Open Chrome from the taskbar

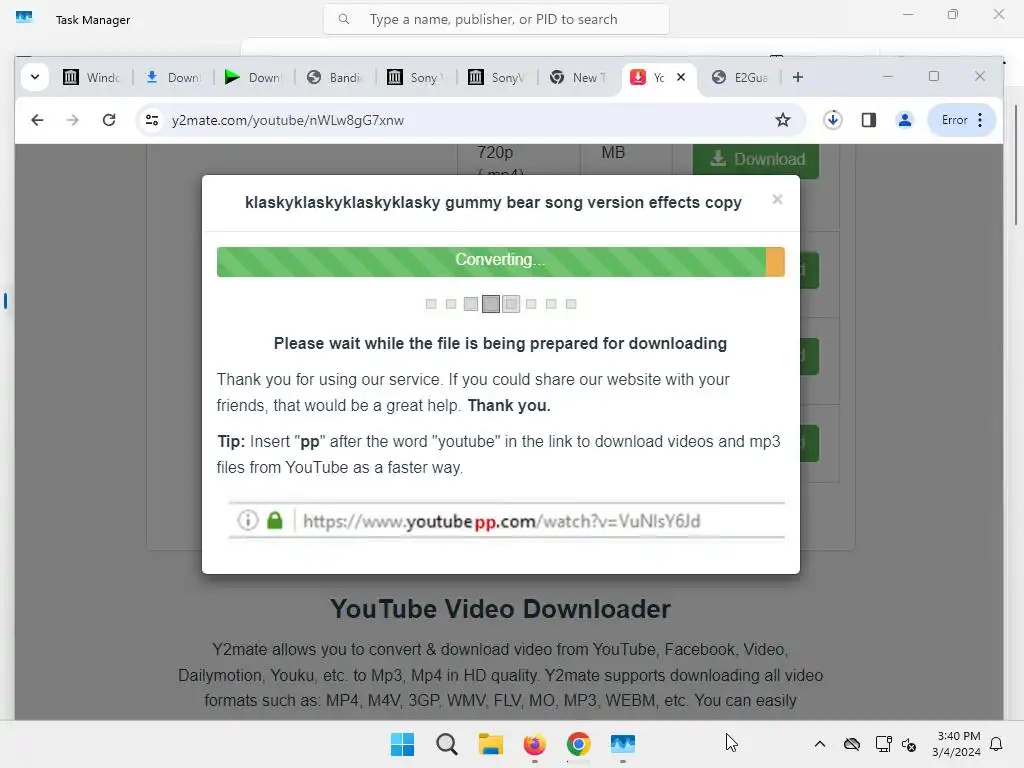point(579,744)
